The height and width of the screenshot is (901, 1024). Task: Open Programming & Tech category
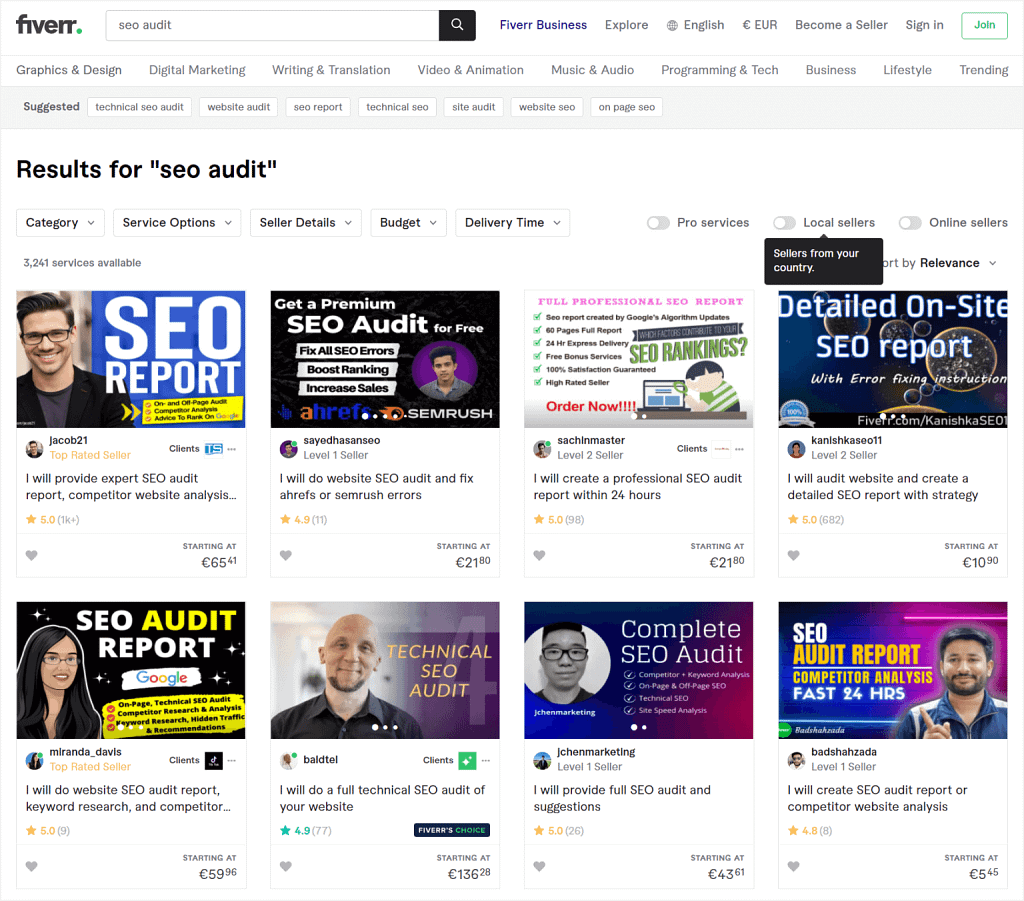pyautogui.click(x=720, y=70)
